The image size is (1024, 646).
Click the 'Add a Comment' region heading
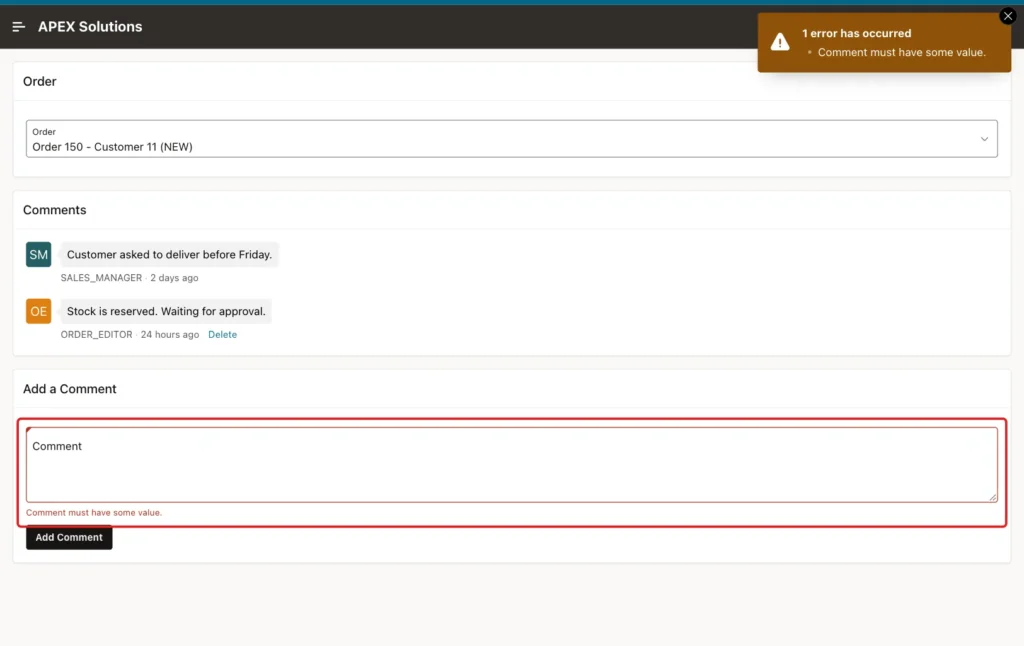pyautogui.click(x=70, y=389)
